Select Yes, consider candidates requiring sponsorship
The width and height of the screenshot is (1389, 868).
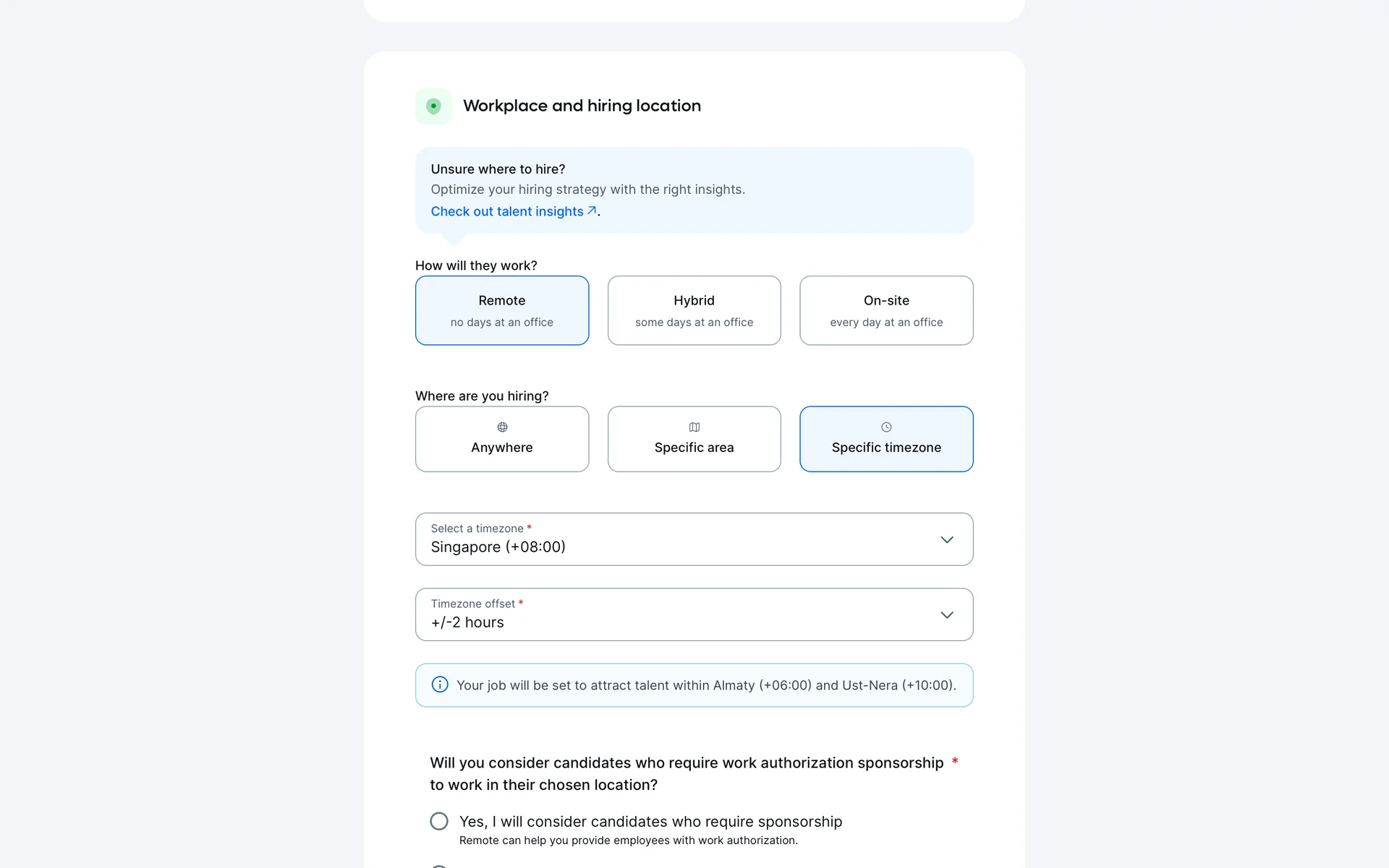tap(439, 821)
